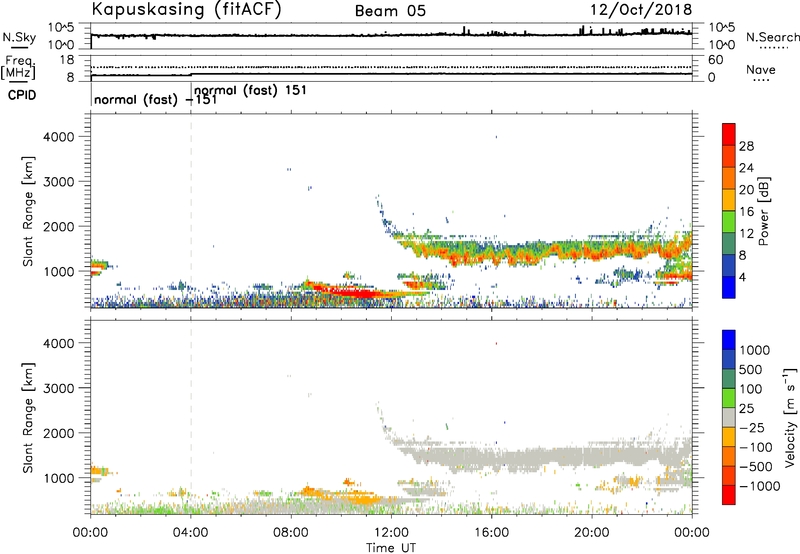This screenshot has height=554, width=800.
Task: Click the 'normal (fast) -151' CPID text
Action: (x=156, y=99)
